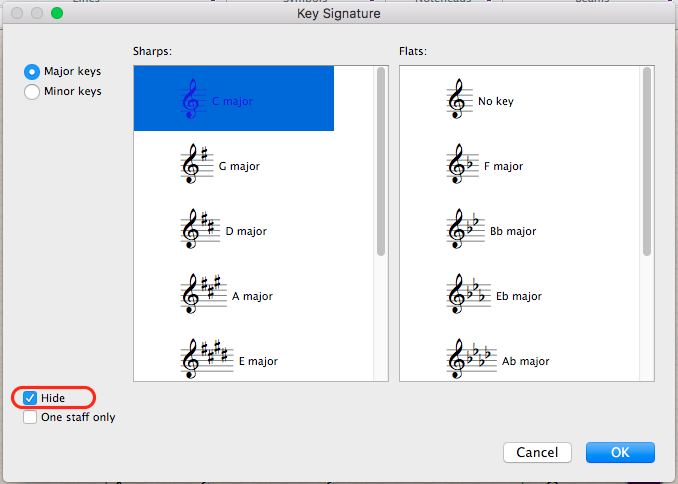Select the Eb major three-flats icon

[x=466, y=295]
